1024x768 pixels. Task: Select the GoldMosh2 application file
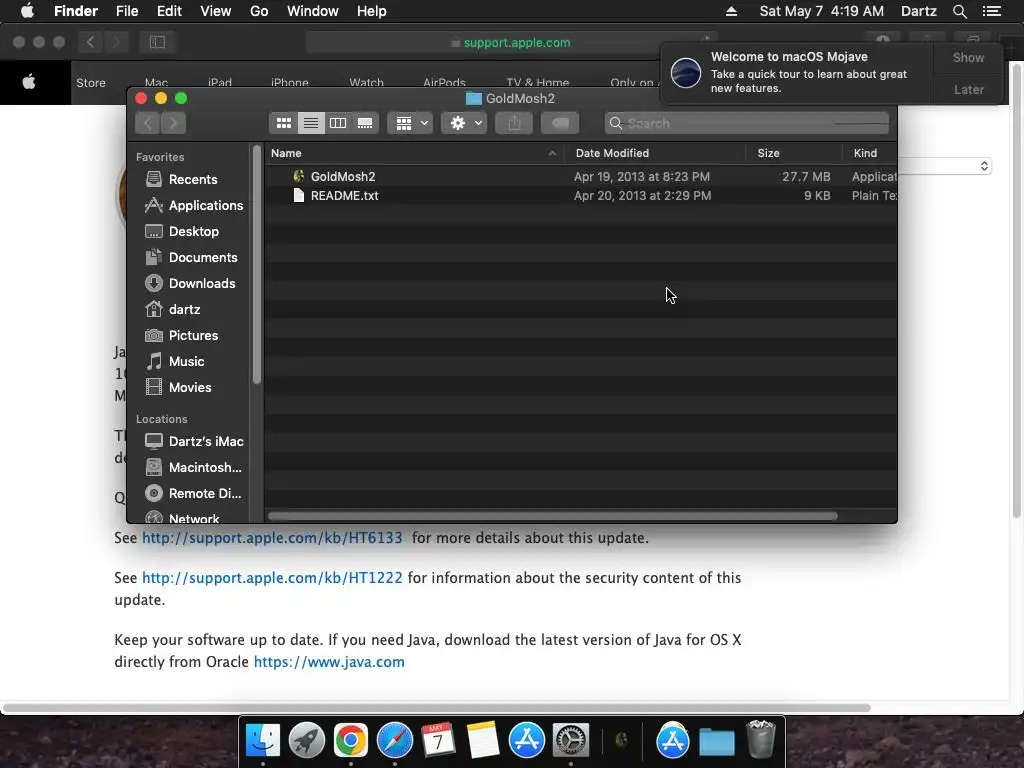tap(343, 176)
